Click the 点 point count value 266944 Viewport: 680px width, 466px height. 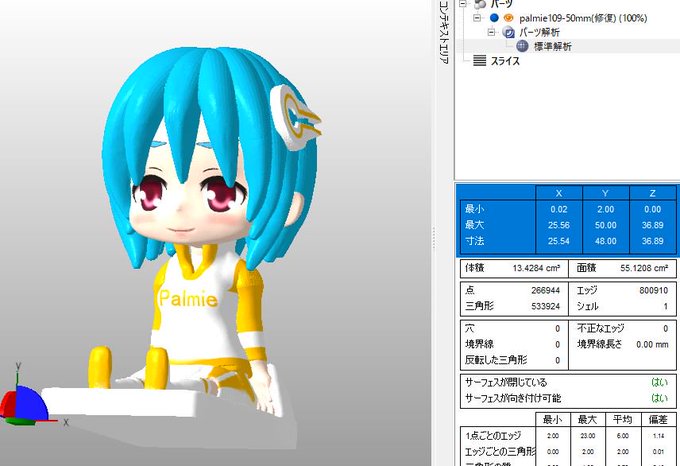point(546,290)
